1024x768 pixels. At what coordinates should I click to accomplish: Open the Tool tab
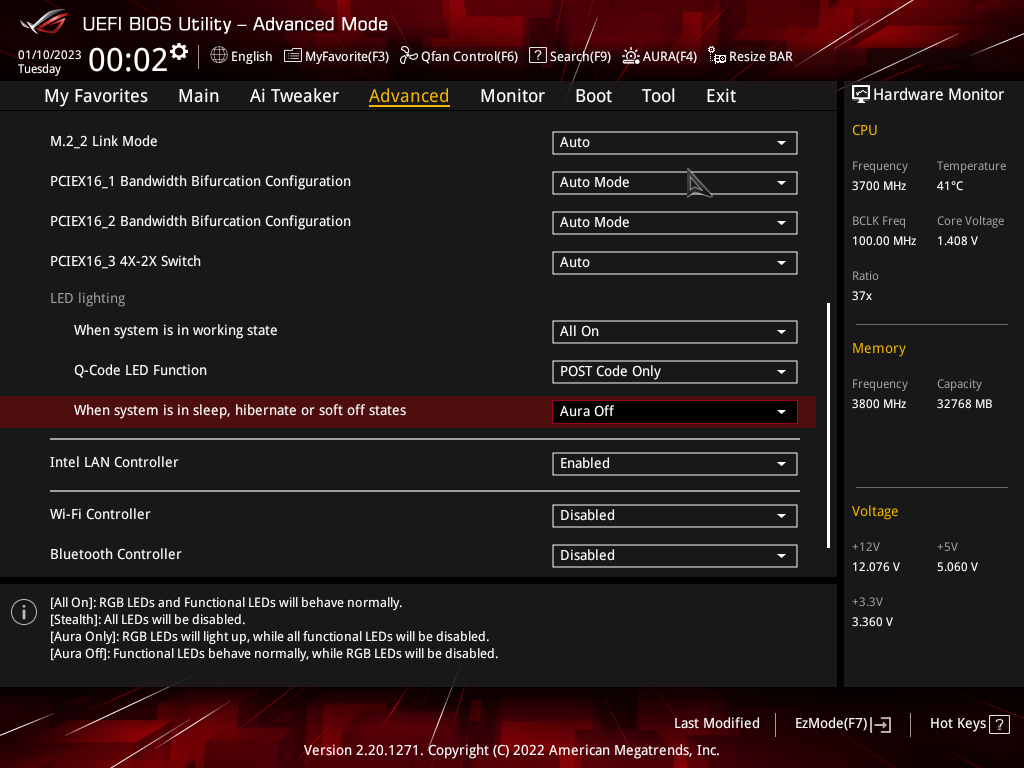tap(658, 96)
